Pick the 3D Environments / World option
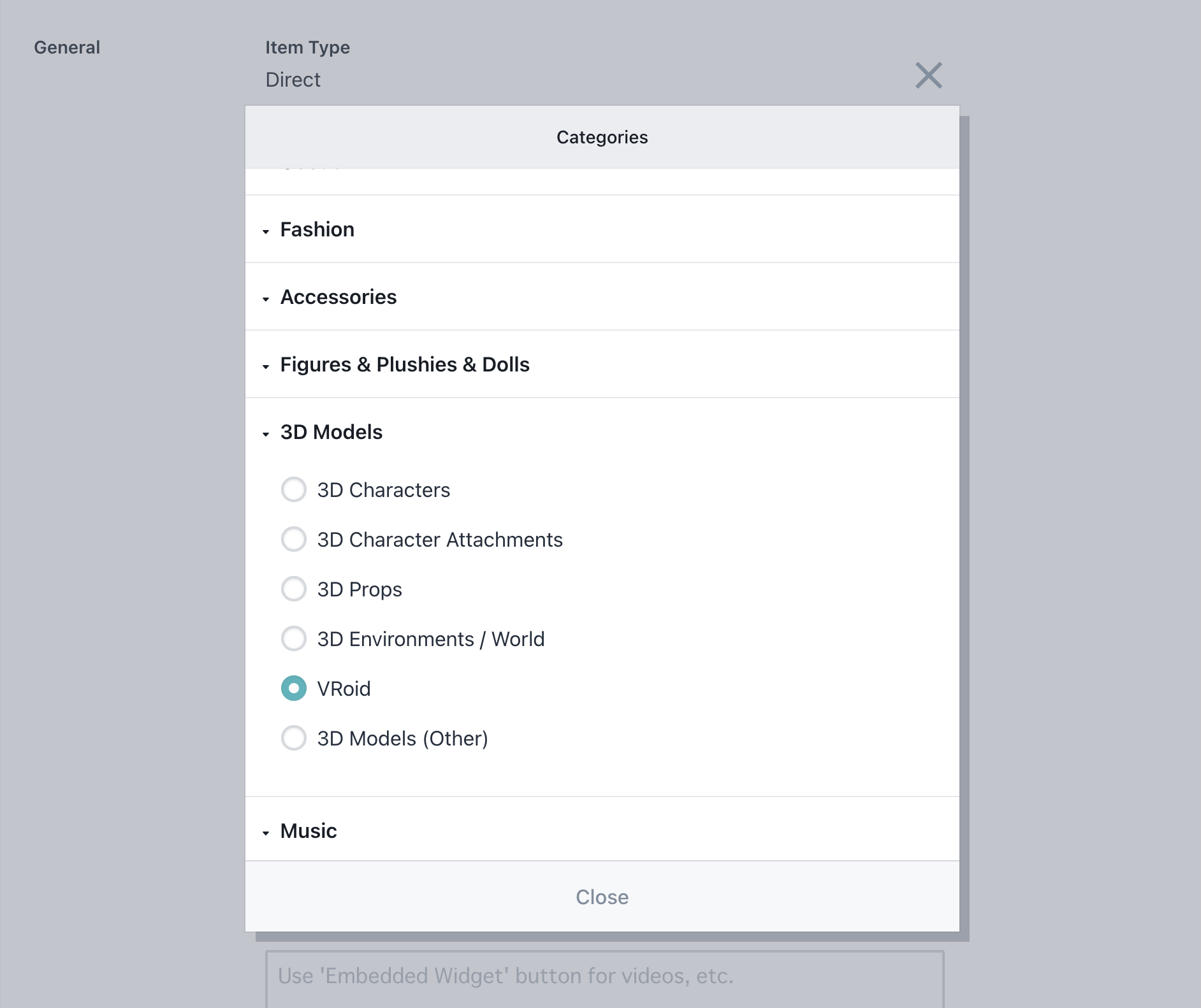This screenshot has width=1201, height=1008. click(x=294, y=638)
